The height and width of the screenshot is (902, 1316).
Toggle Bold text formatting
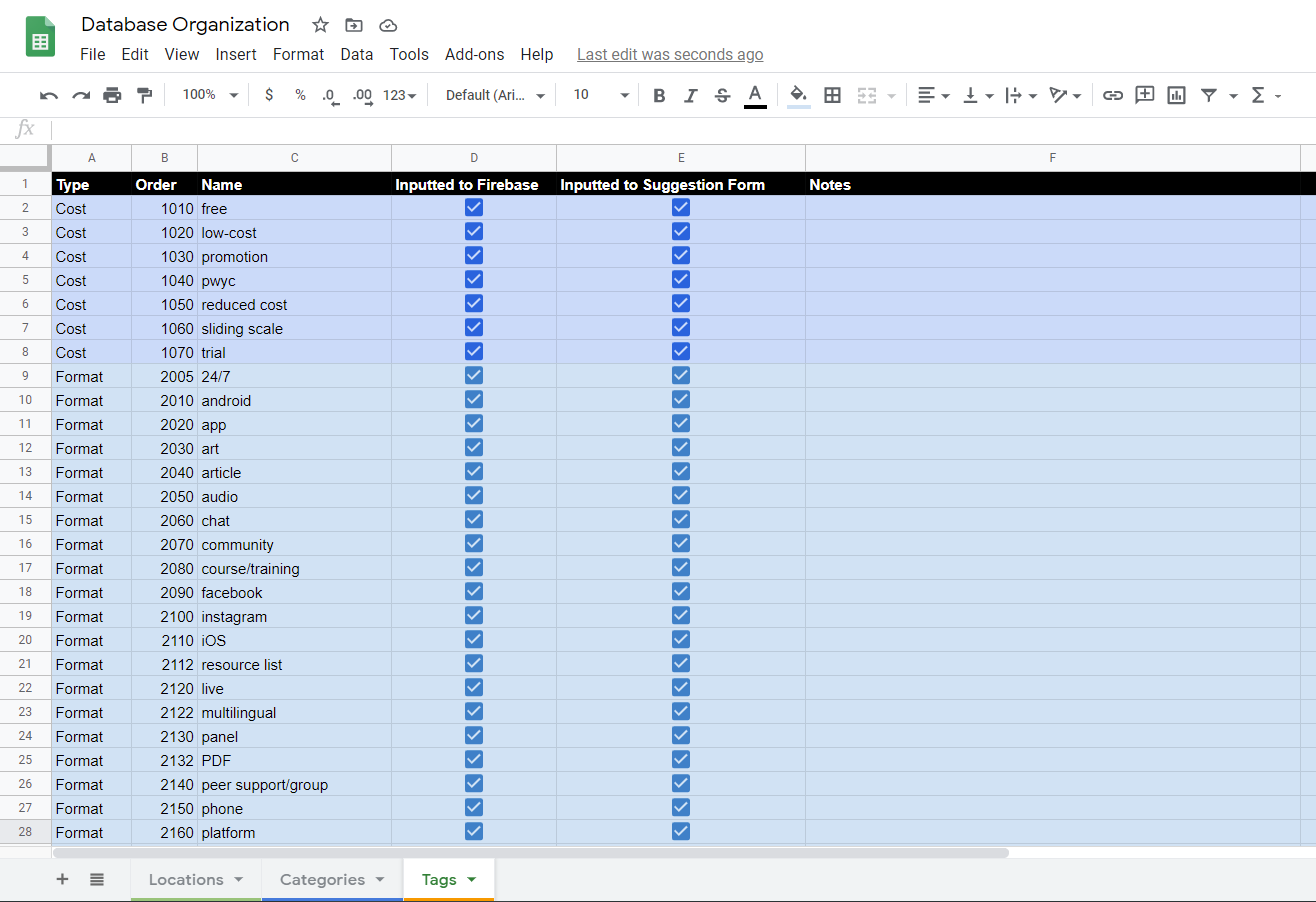pos(659,95)
